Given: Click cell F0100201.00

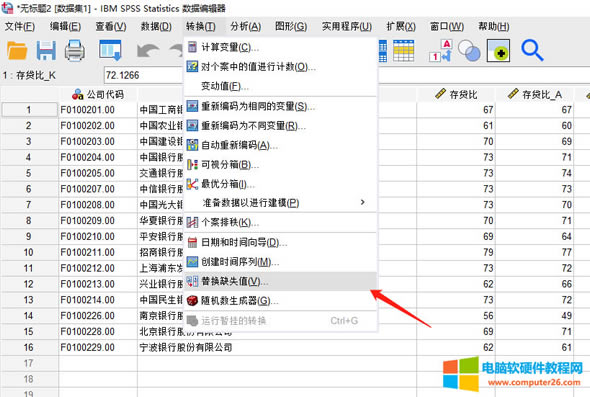Looking at the screenshot, I should [x=98, y=110].
